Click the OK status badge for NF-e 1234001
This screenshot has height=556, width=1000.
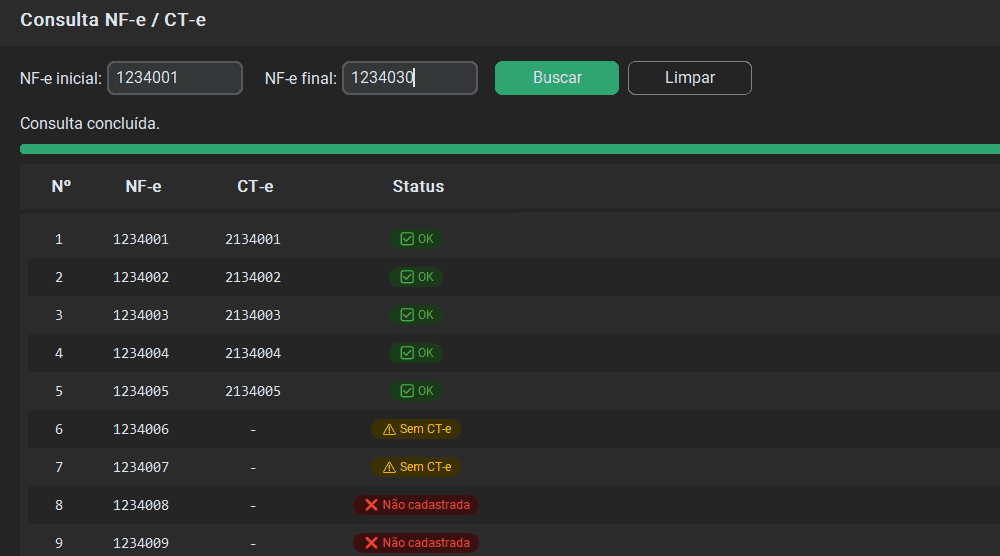click(416, 239)
